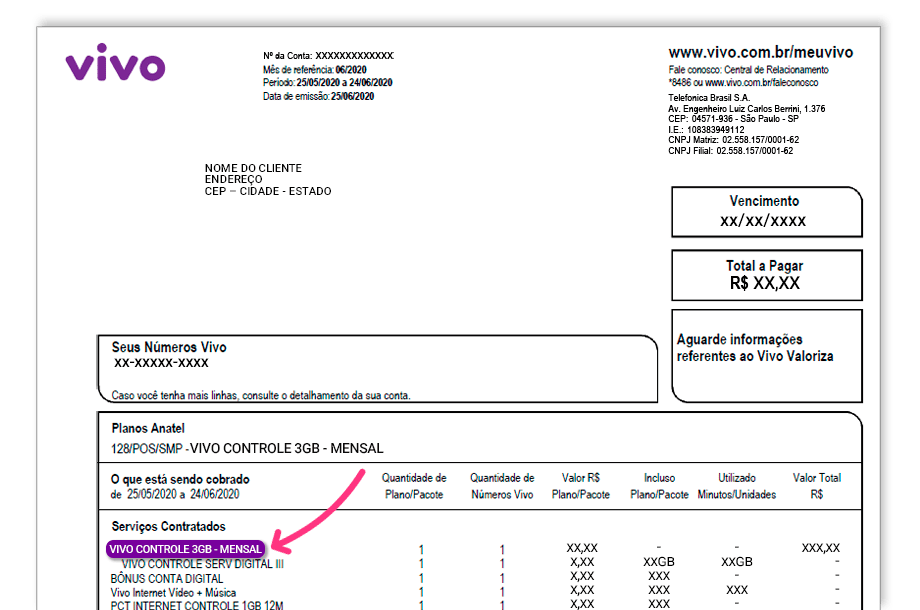
Task: Click NOME DO CLIENTE text
Action: (253, 168)
